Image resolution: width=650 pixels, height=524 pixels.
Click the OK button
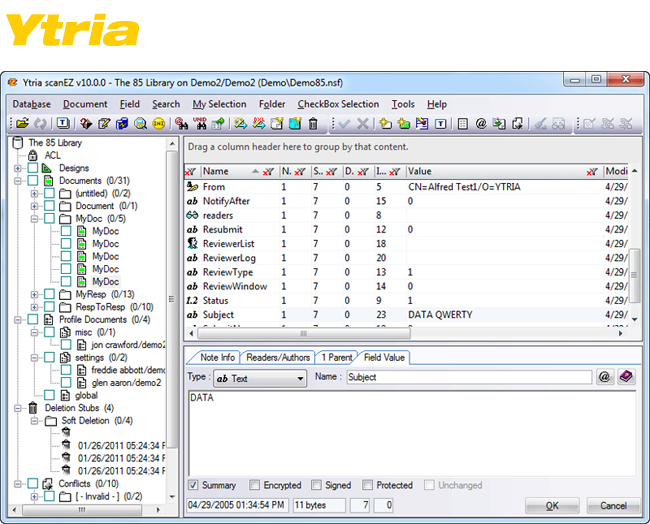(x=552, y=505)
